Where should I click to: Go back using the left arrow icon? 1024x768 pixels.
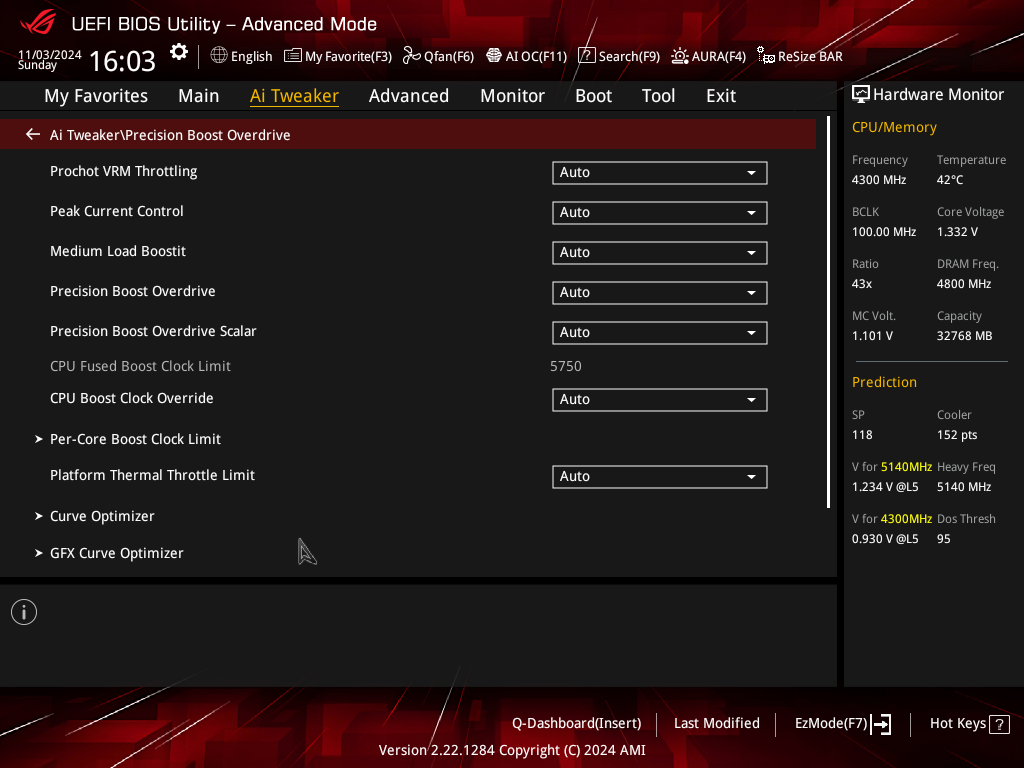pos(33,135)
